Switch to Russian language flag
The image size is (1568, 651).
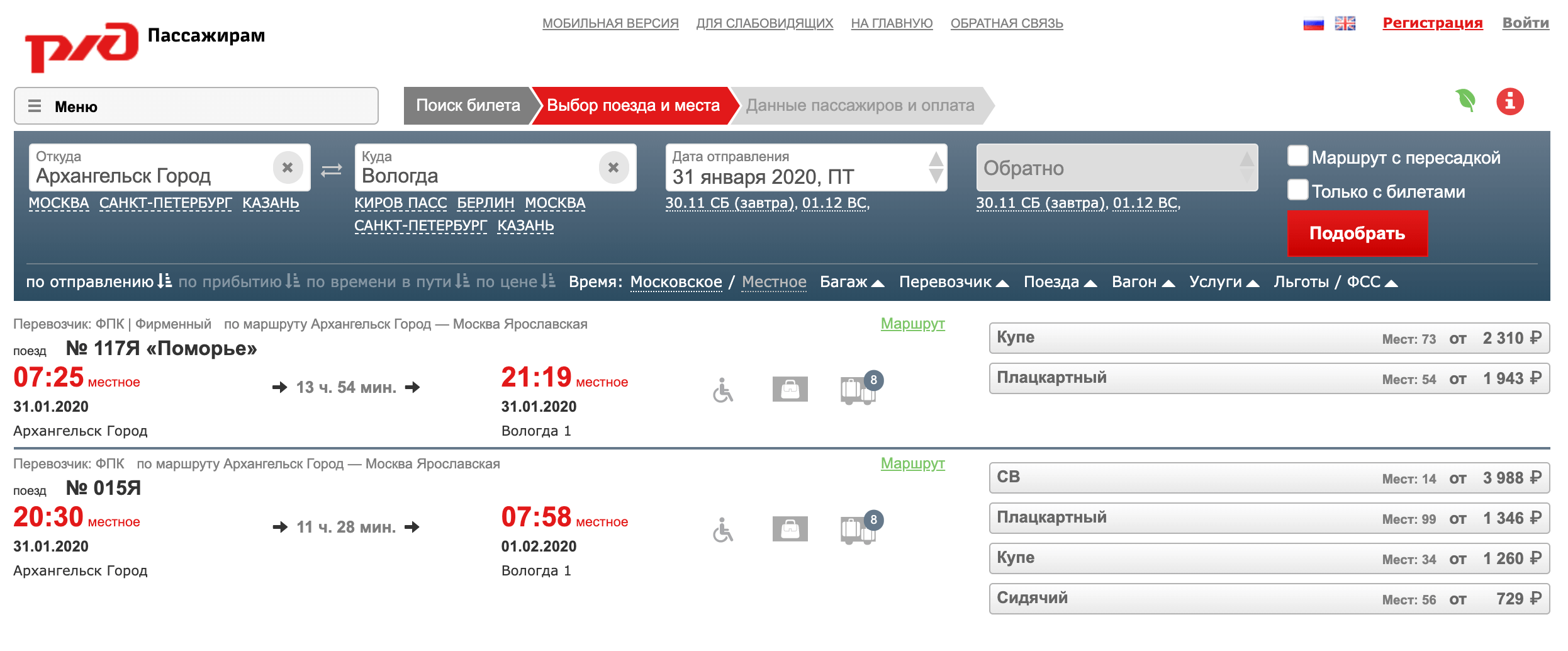pyautogui.click(x=1313, y=23)
